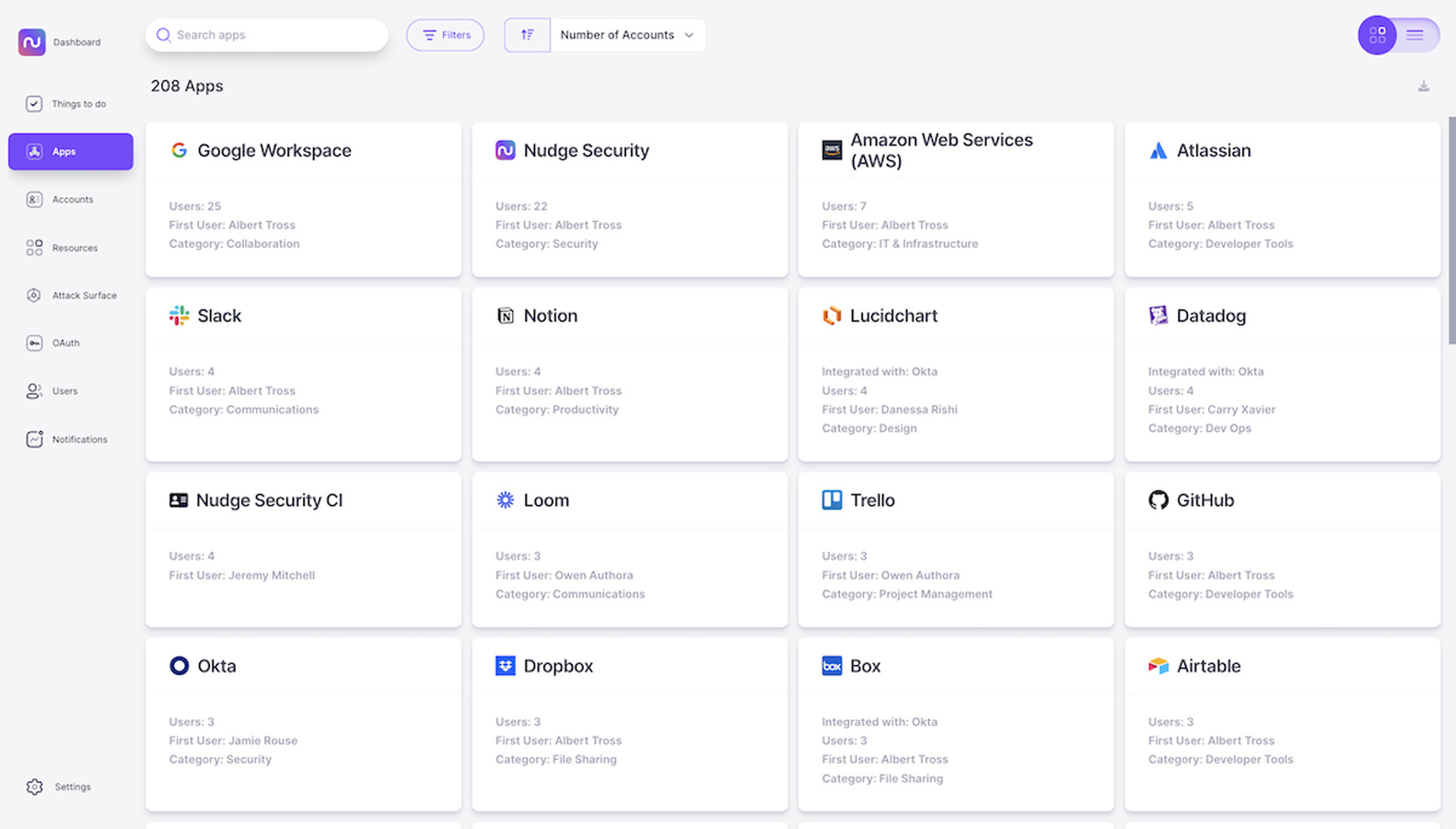1456x829 pixels.
Task: Open Settings gear icon
Action: 35,787
